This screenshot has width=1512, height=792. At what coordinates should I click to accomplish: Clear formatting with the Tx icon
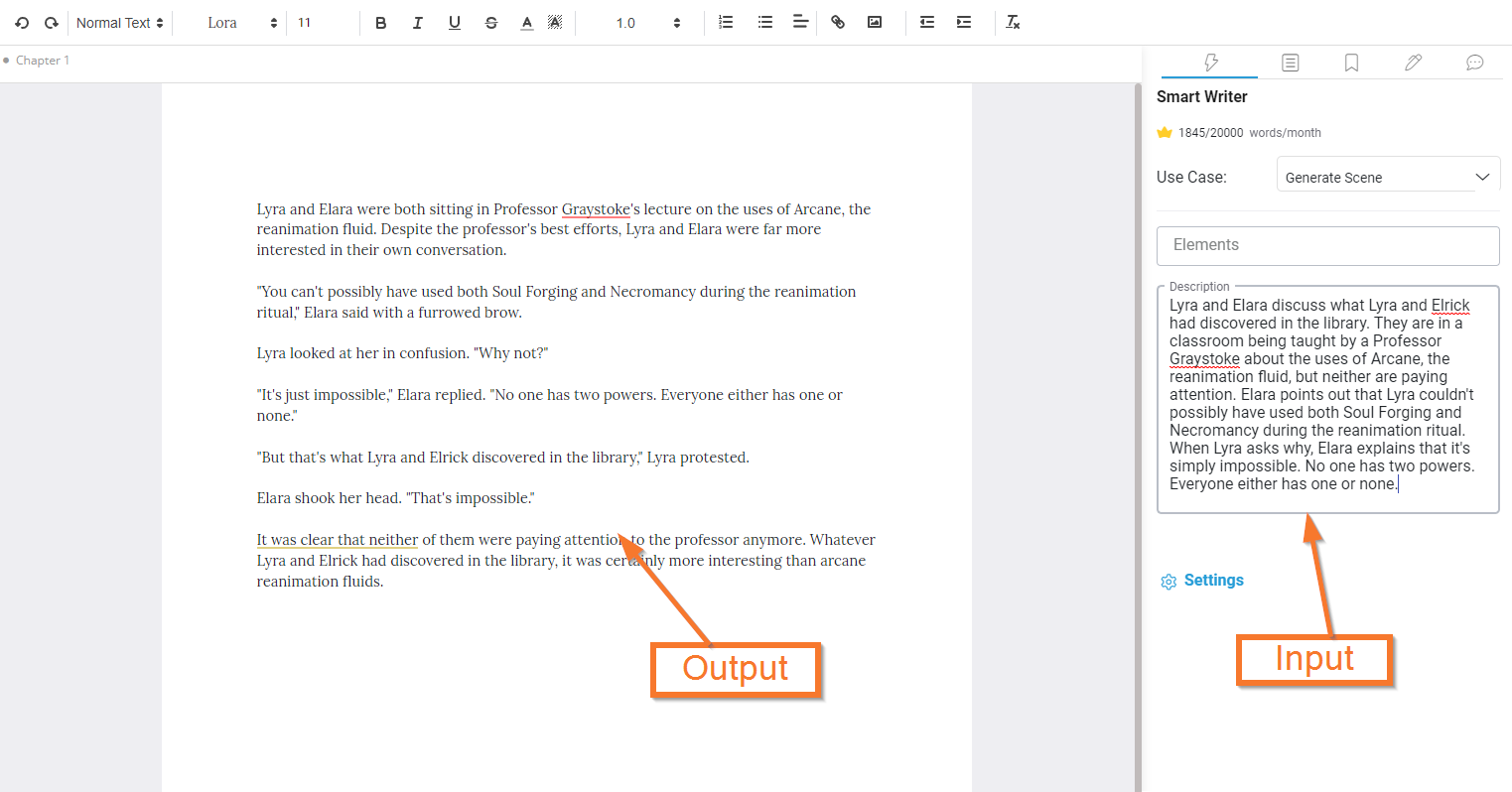click(1013, 22)
